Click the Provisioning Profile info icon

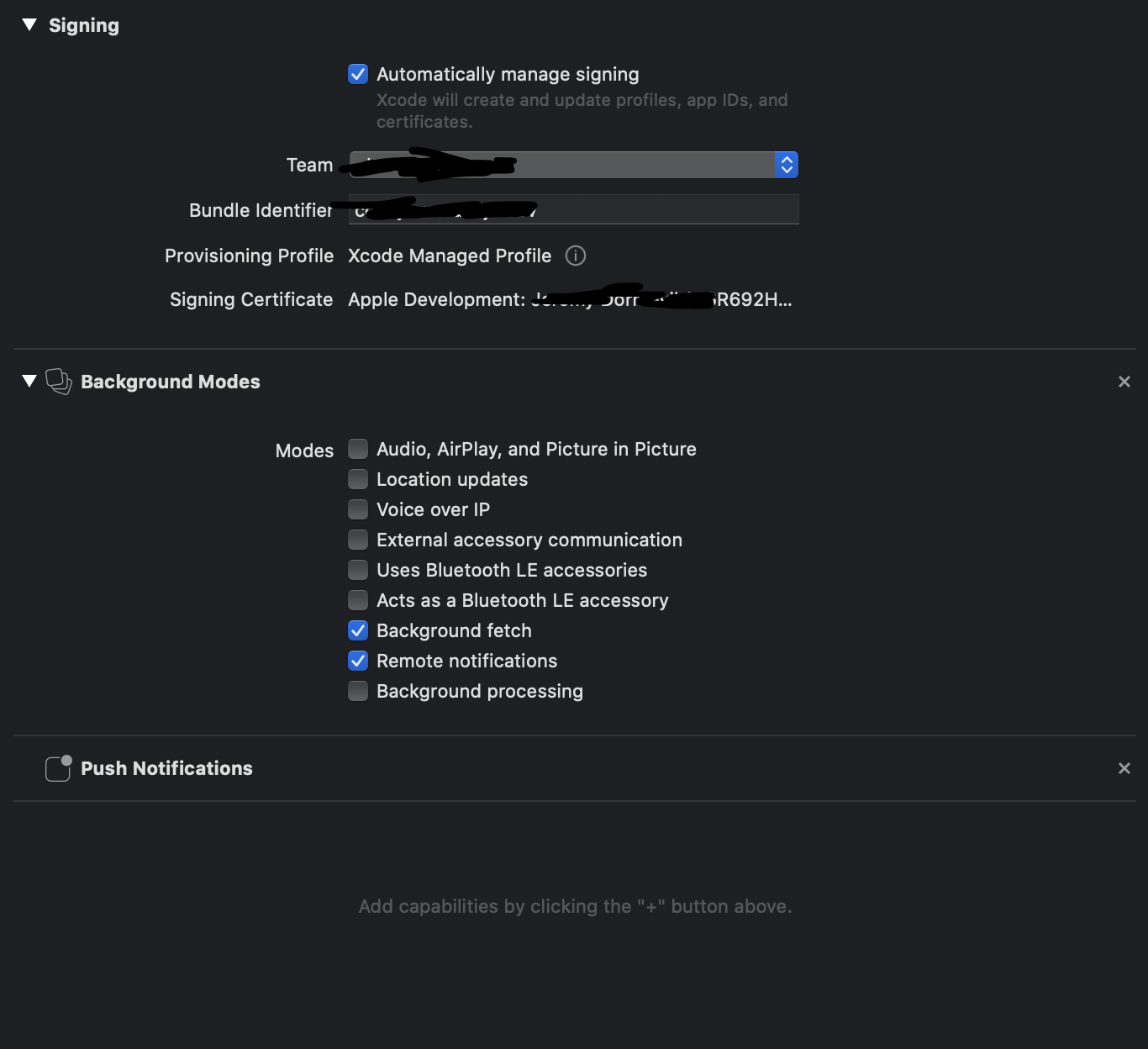pos(576,256)
